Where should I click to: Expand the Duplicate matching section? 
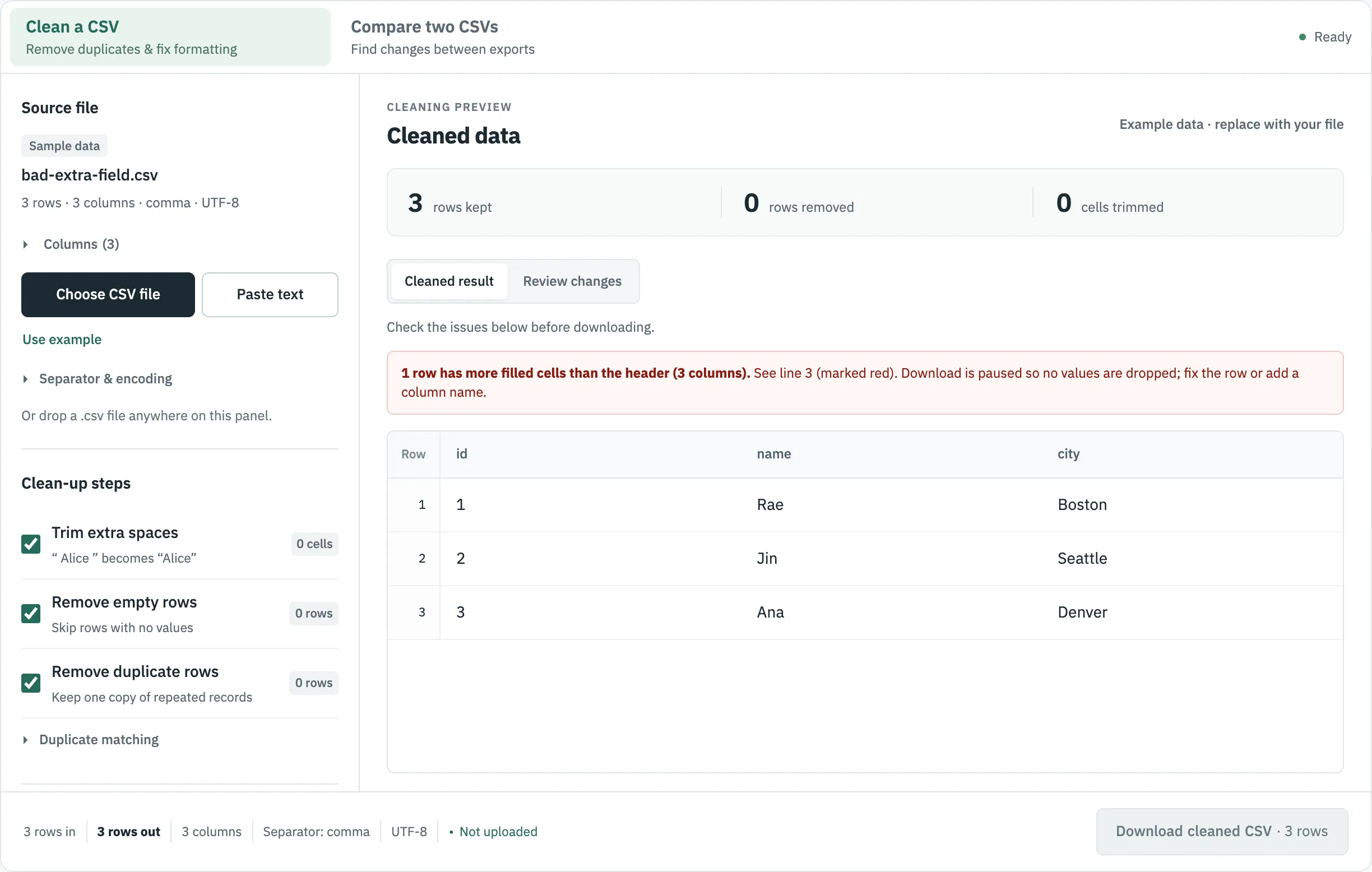click(x=90, y=739)
